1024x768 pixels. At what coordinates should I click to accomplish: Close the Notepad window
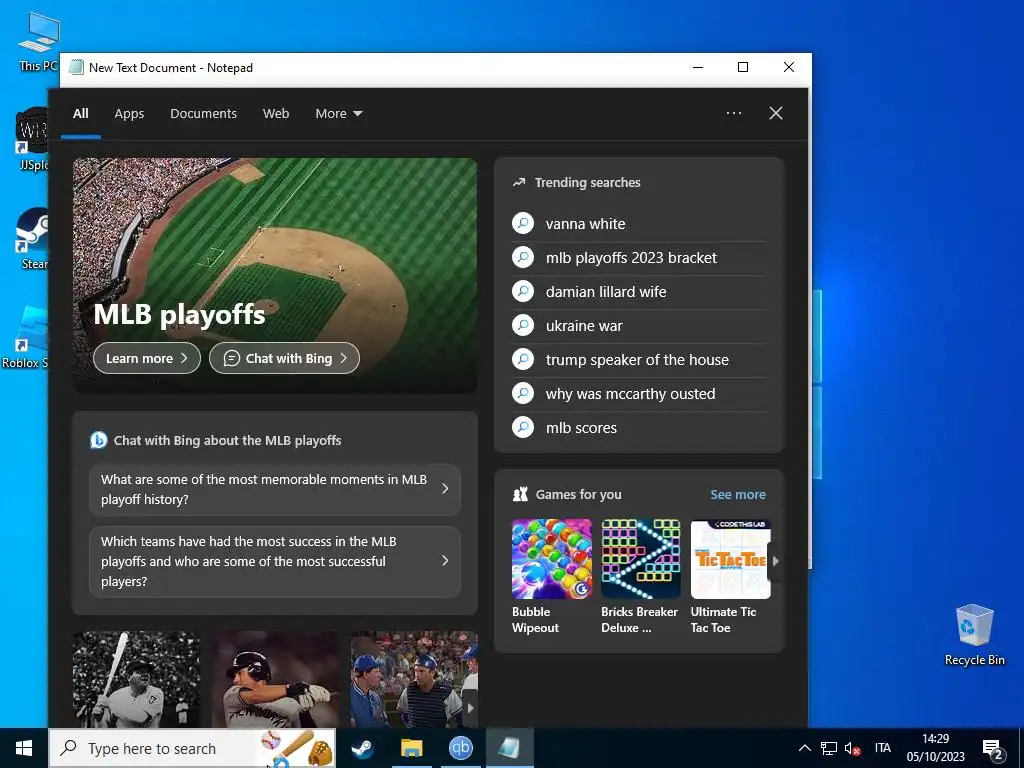coord(788,67)
